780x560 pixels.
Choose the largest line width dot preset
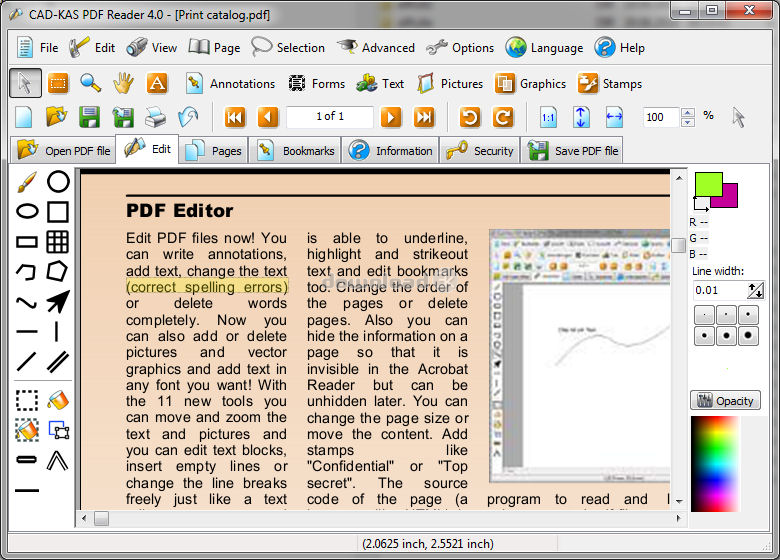tap(748, 336)
